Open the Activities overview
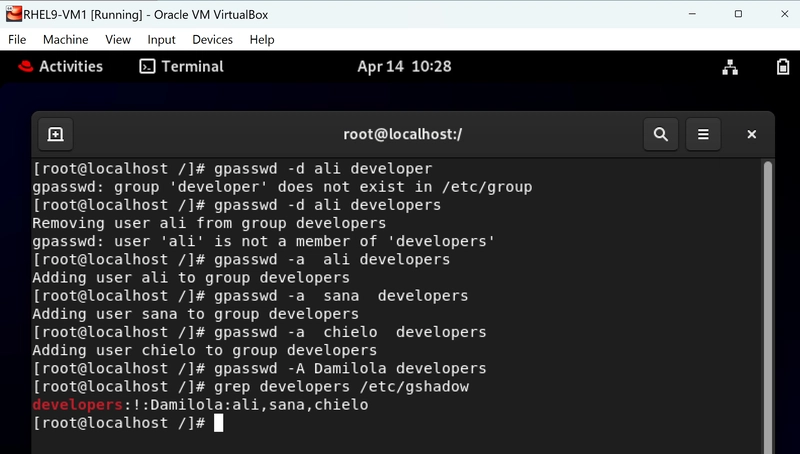Screen dimensions: 800x454 coord(71,66)
